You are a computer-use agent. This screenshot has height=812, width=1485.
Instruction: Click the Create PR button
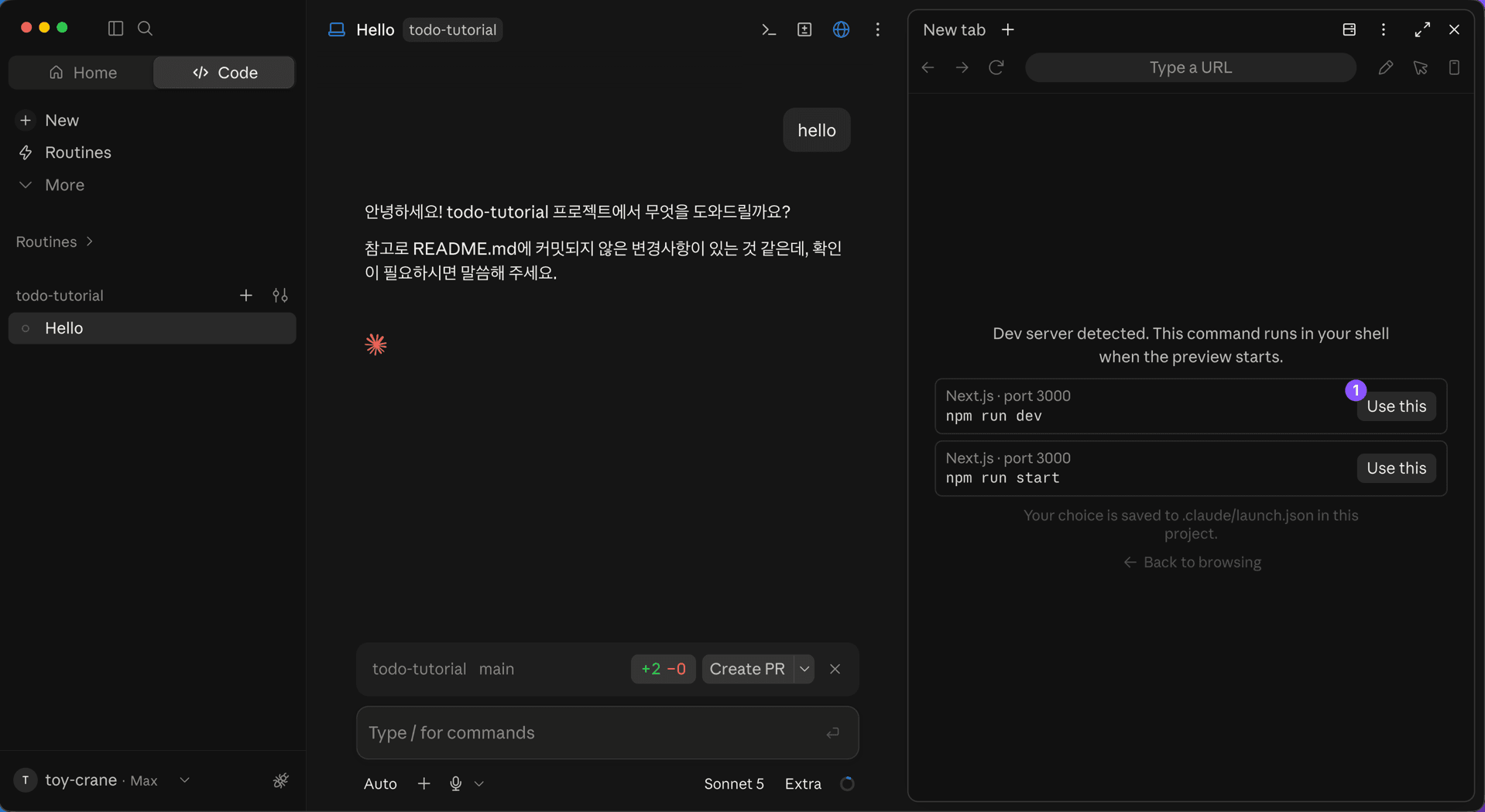[747, 669]
